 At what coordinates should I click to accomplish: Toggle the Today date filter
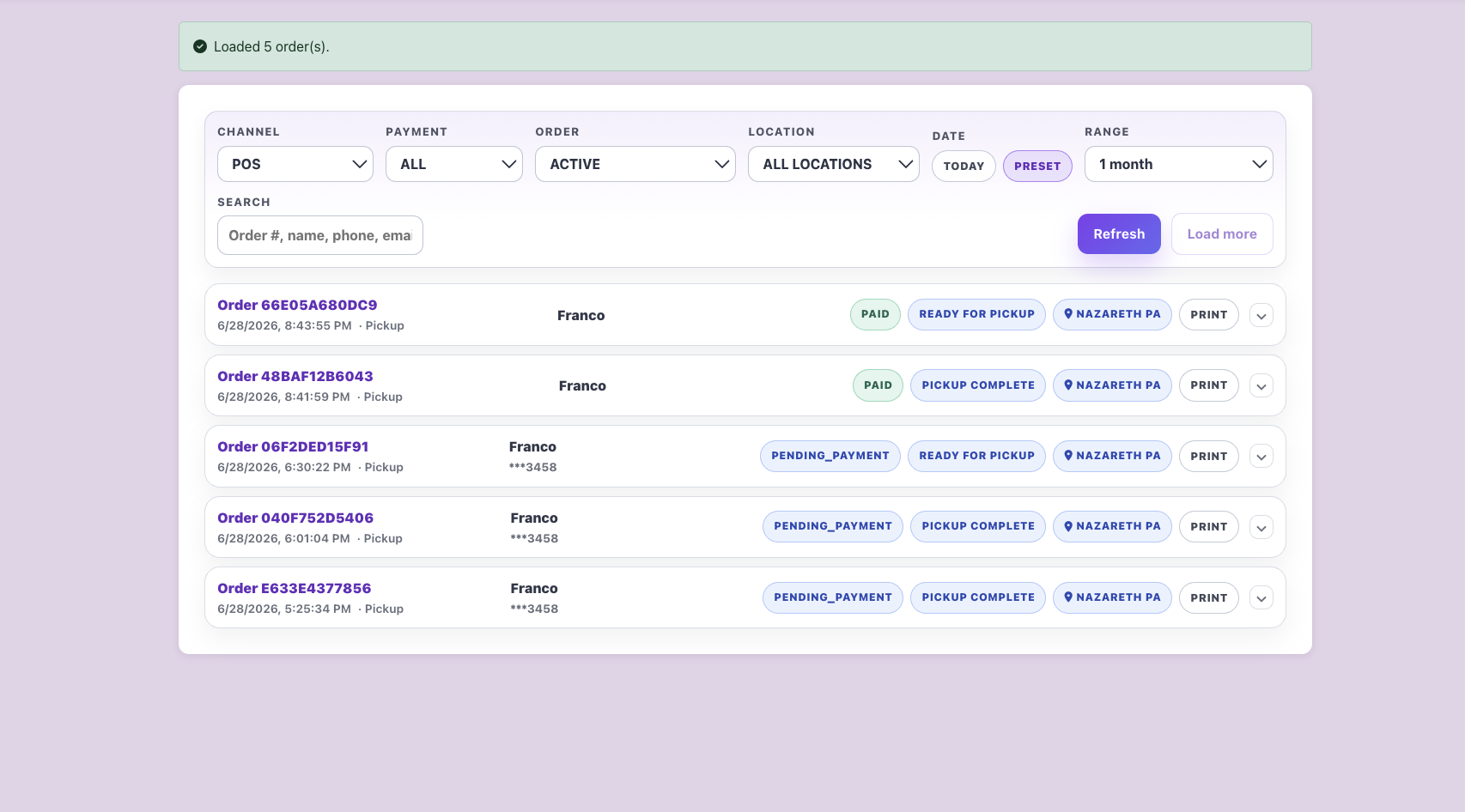(x=963, y=167)
